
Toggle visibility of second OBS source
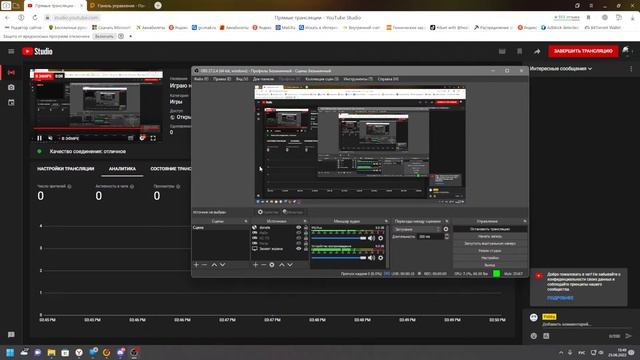coord(298,233)
